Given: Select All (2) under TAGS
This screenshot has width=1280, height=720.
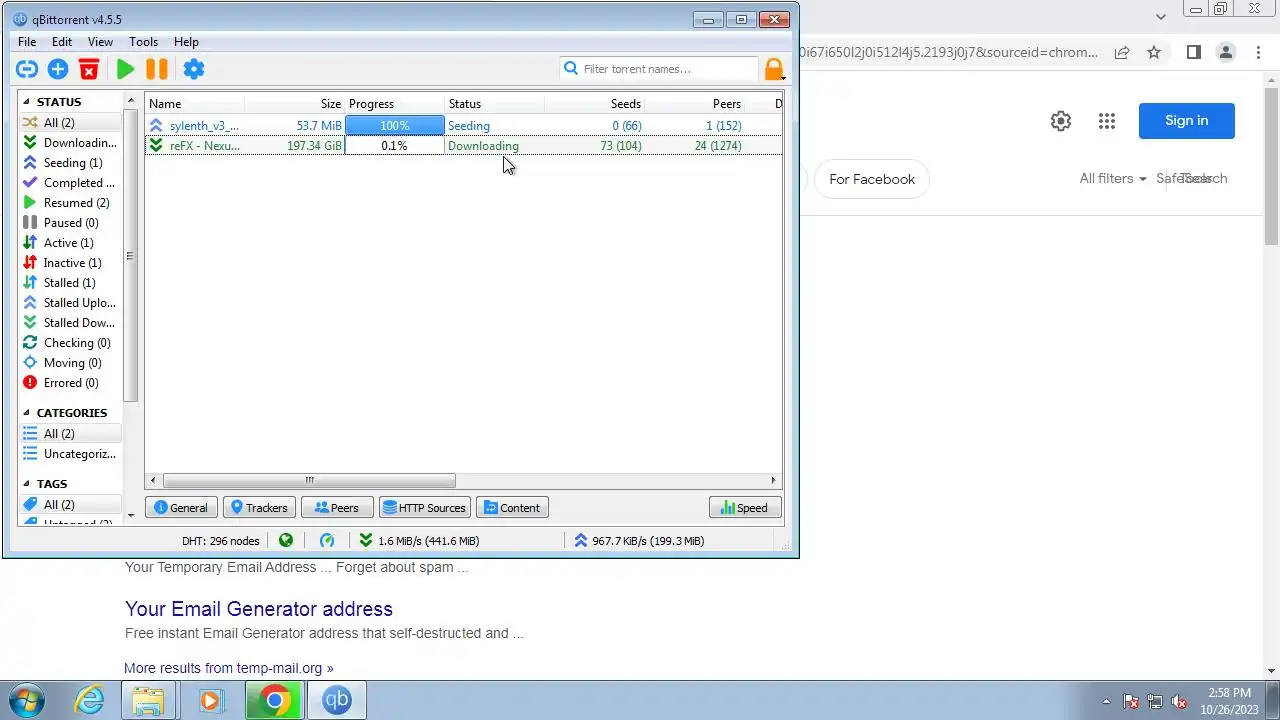Looking at the screenshot, I should pos(70,505).
